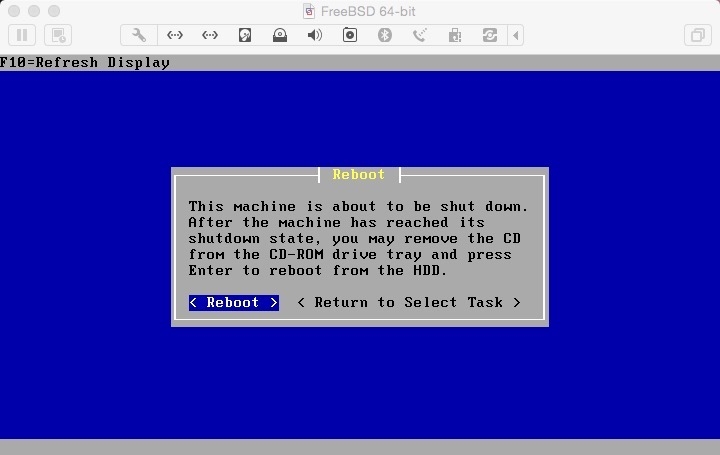The width and height of the screenshot is (720, 455).
Task: Click the sound speaker icon
Action: click(x=315, y=35)
